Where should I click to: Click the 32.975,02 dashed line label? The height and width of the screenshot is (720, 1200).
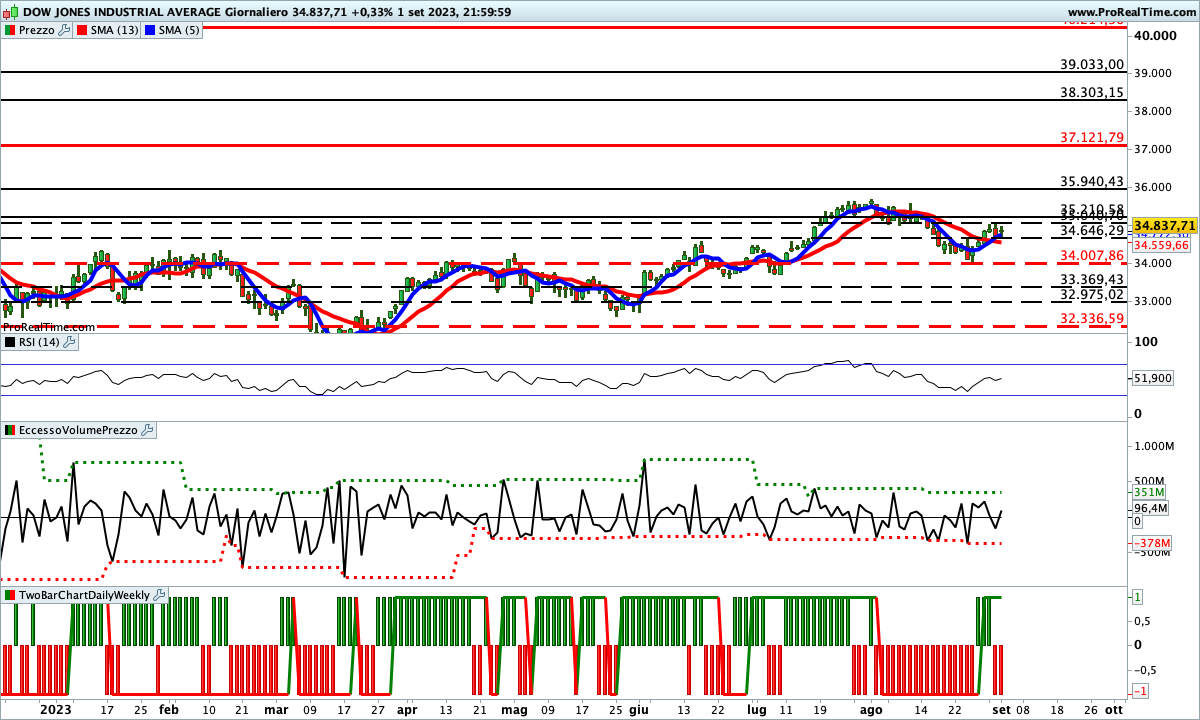tap(1092, 294)
